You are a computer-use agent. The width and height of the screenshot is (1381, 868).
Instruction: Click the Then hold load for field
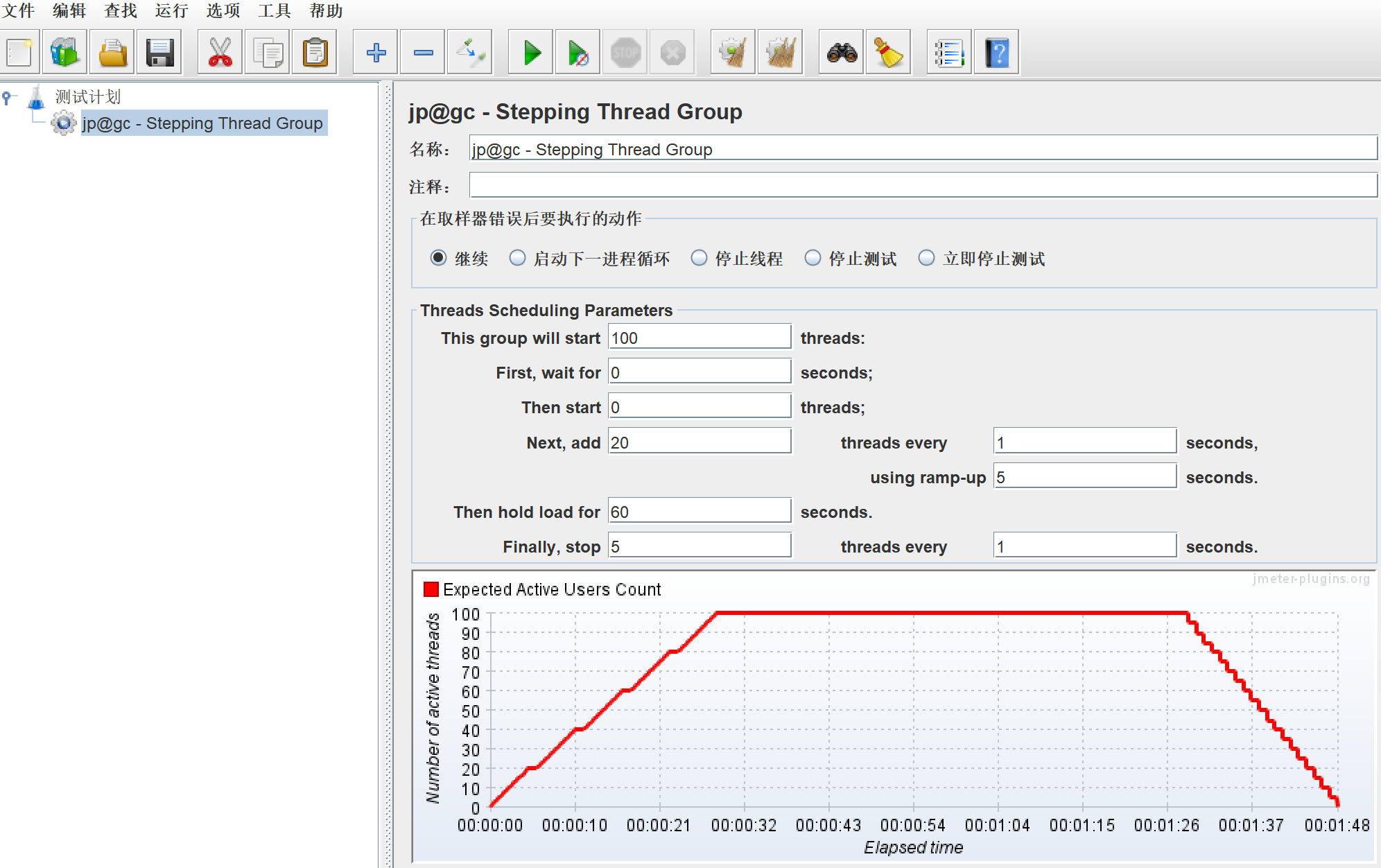pyautogui.click(x=699, y=512)
